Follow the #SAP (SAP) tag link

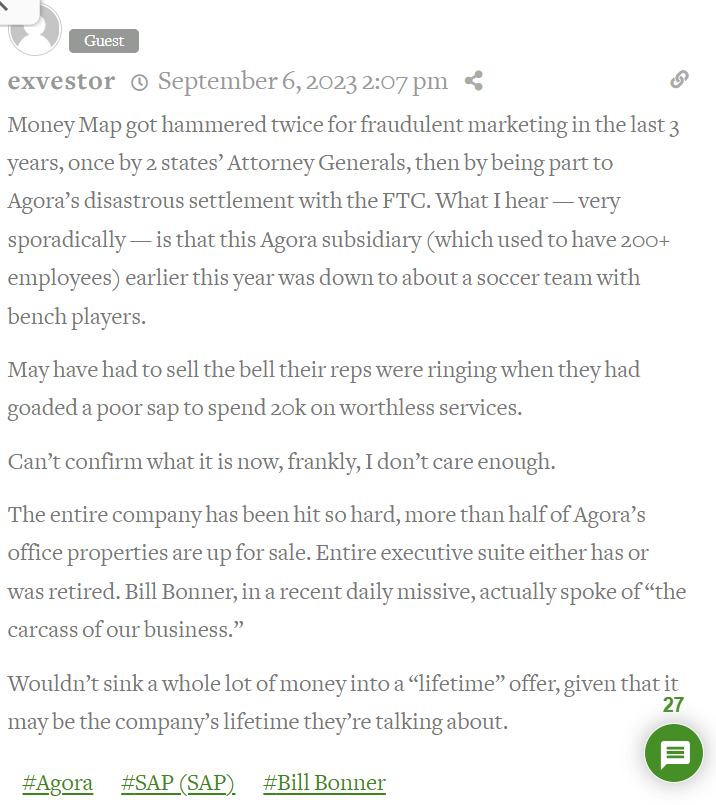tap(178, 783)
